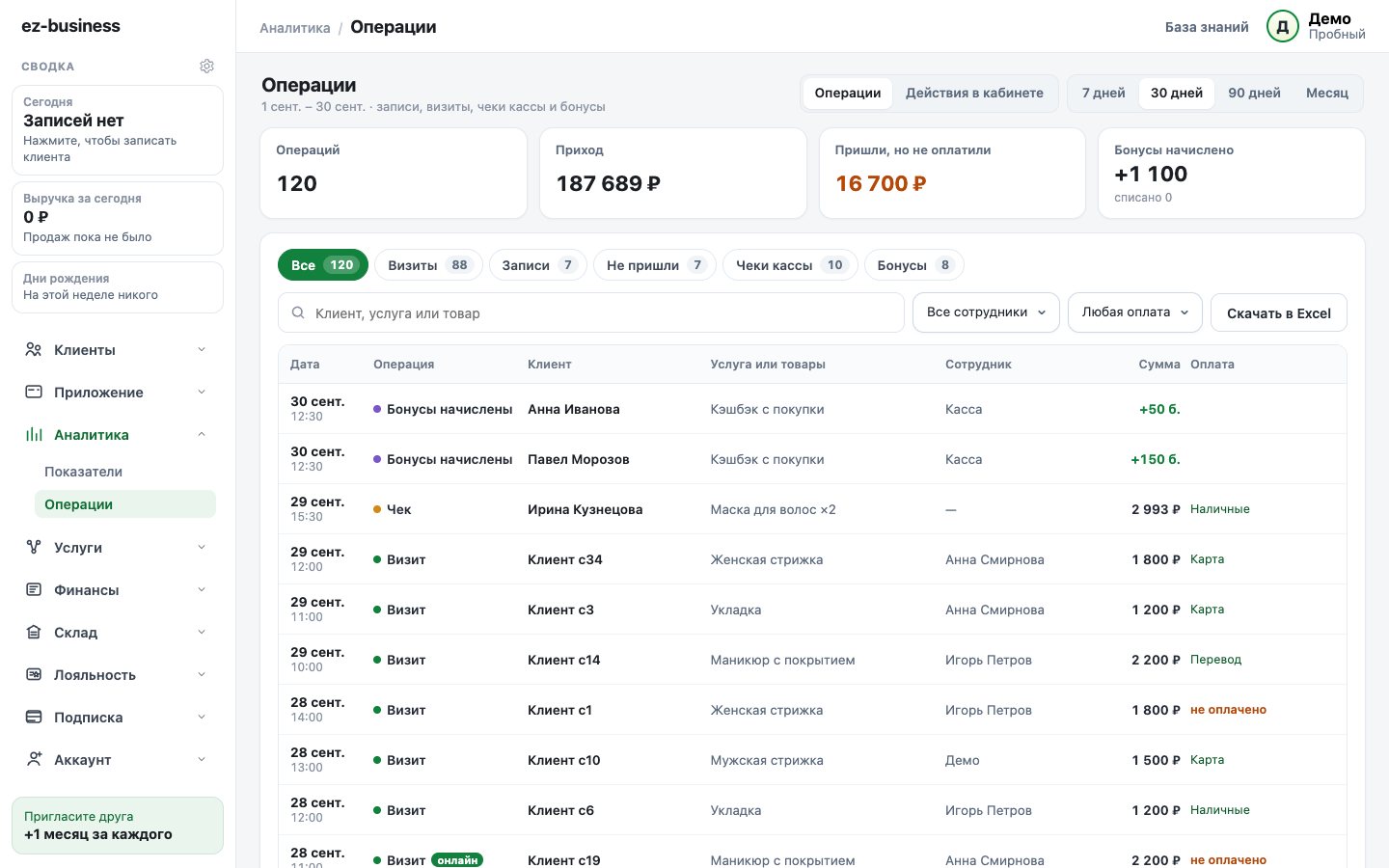Show the Все 120 operations tab
This screenshot has width=1389, height=868.
coord(323,265)
